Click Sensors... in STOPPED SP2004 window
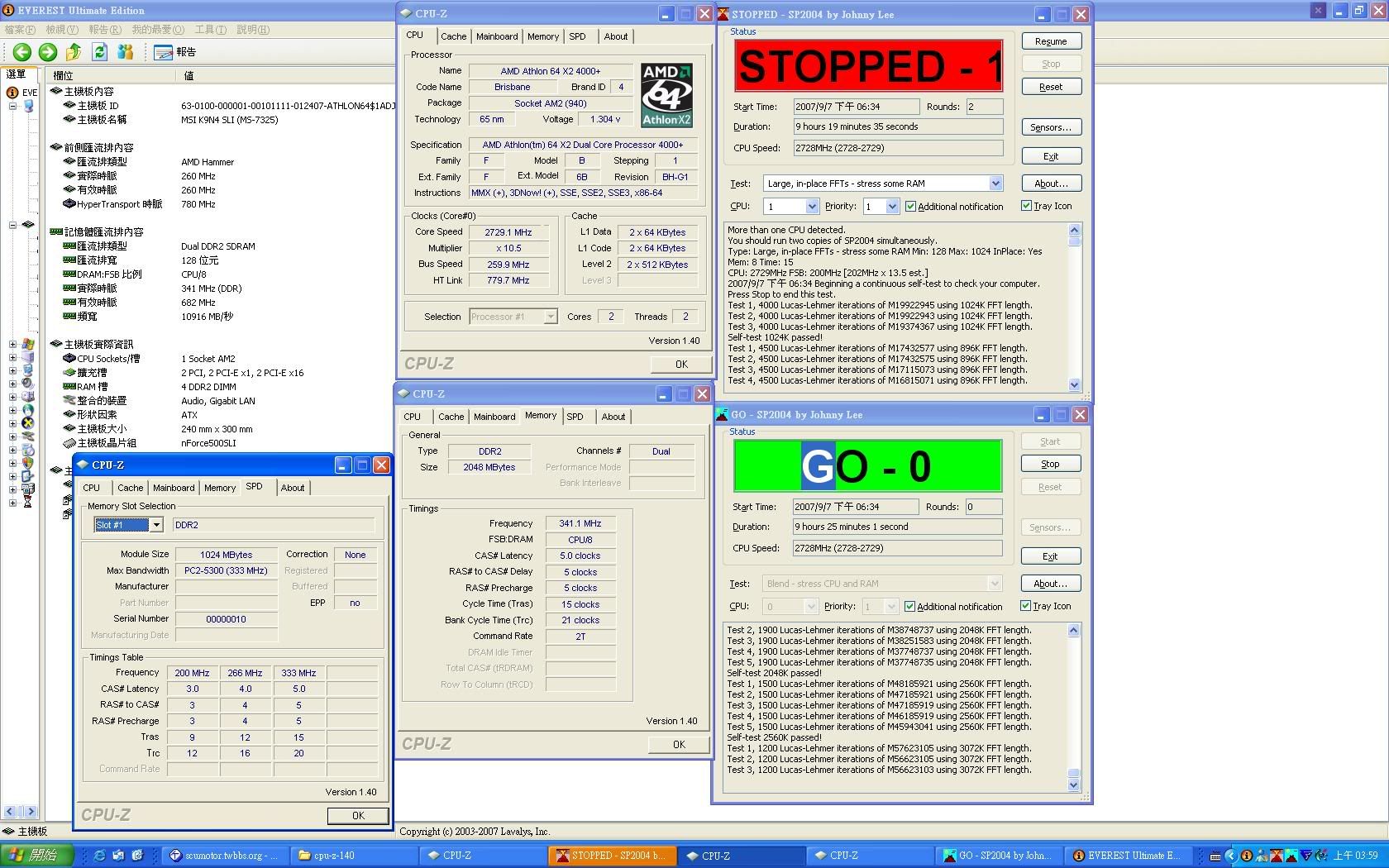1389x868 pixels. click(1051, 127)
